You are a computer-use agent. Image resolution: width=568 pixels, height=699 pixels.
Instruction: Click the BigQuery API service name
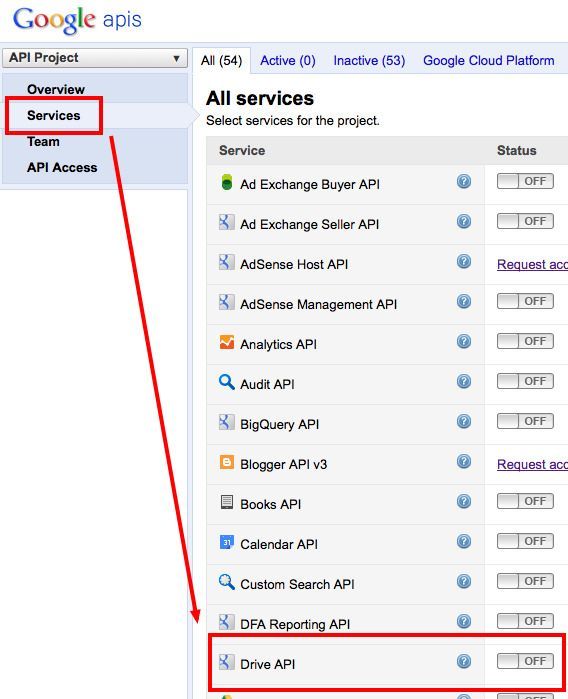coord(280,424)
